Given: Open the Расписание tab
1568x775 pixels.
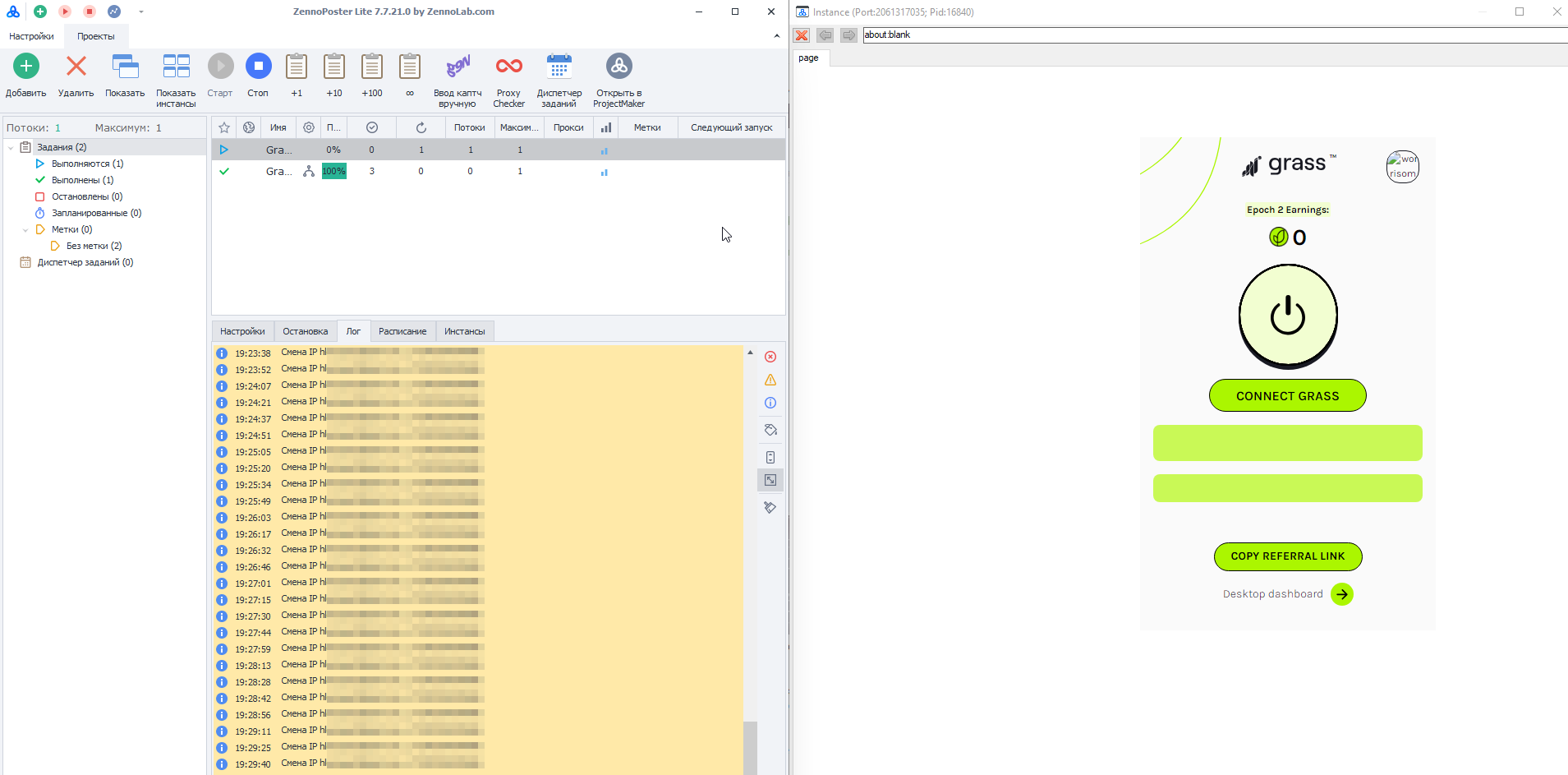Looking at the screenshot, I should [402, 331].
